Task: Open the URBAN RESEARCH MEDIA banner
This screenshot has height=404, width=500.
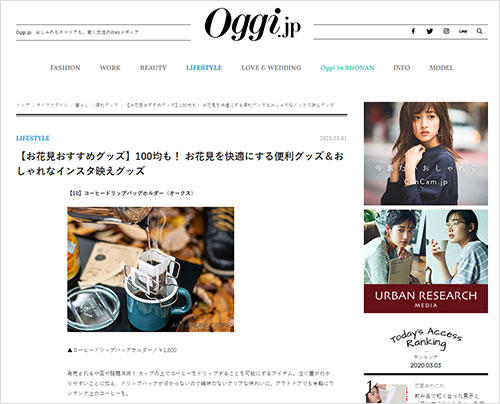Action: pos(426,261)
